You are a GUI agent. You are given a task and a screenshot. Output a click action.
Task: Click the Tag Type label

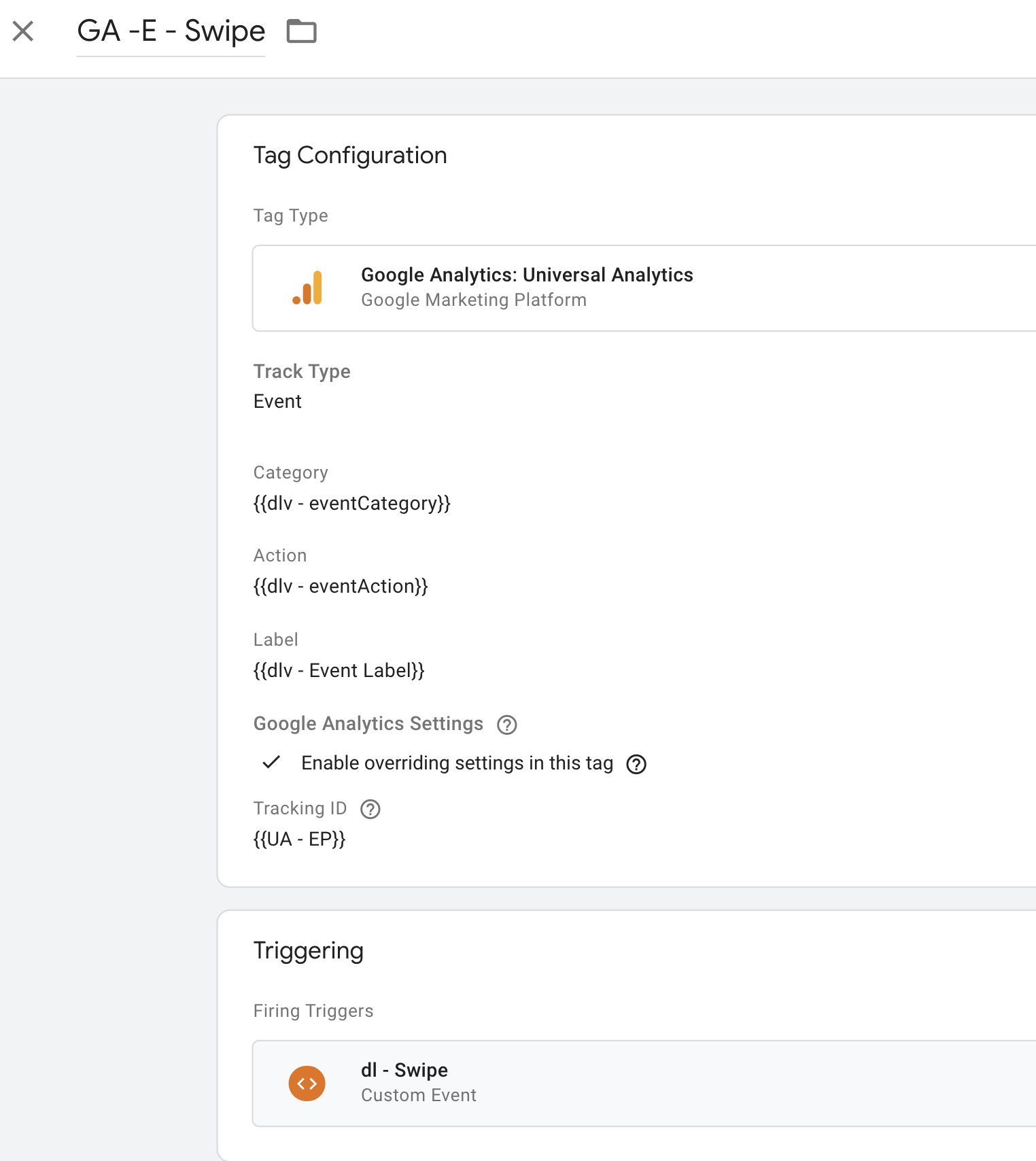coord(291,215)
